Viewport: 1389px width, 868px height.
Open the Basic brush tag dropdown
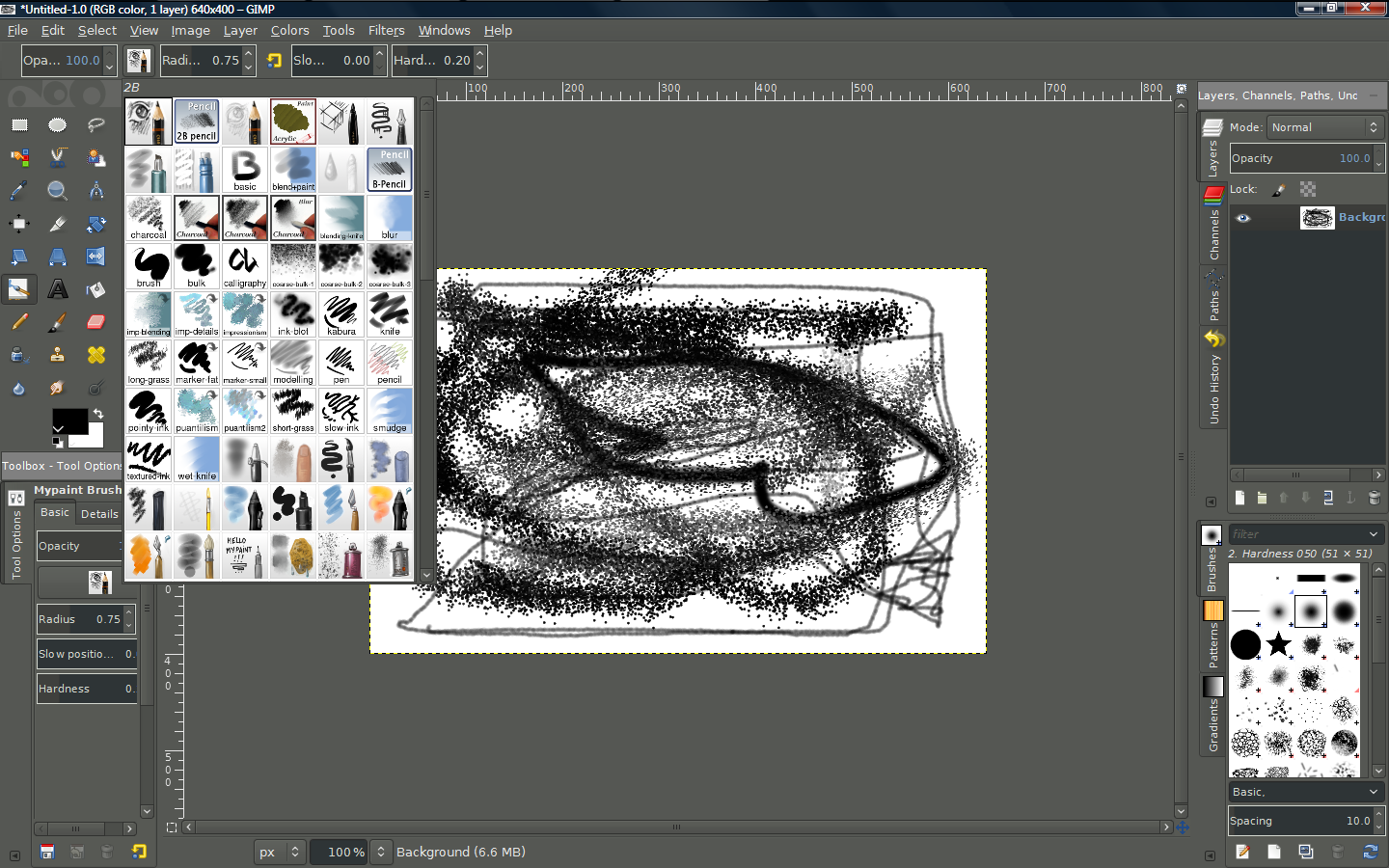pos(1306,792)
